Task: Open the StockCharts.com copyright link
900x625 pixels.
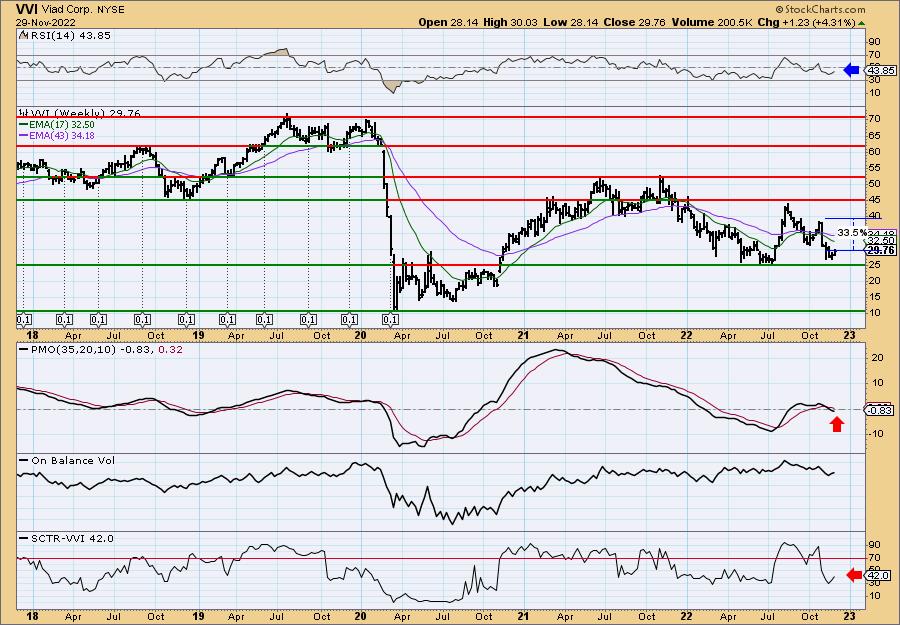Action: [x=821, y=10]
